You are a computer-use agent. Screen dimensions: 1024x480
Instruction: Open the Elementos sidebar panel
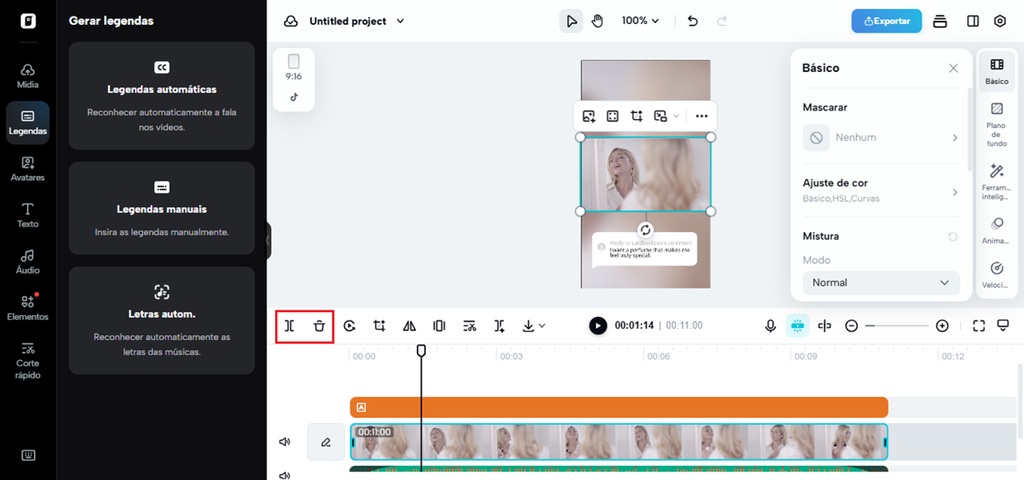(28, 307)
